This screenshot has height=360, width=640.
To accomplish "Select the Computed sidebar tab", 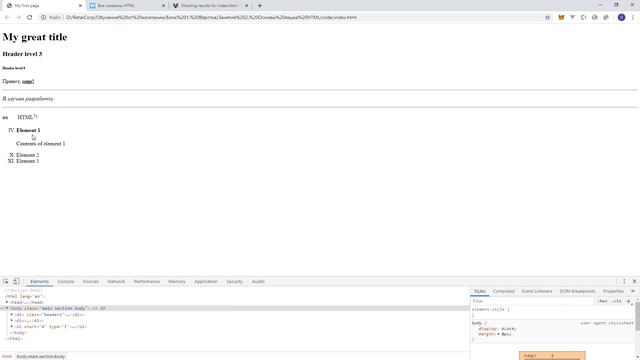I will click(x=504, y=291).
